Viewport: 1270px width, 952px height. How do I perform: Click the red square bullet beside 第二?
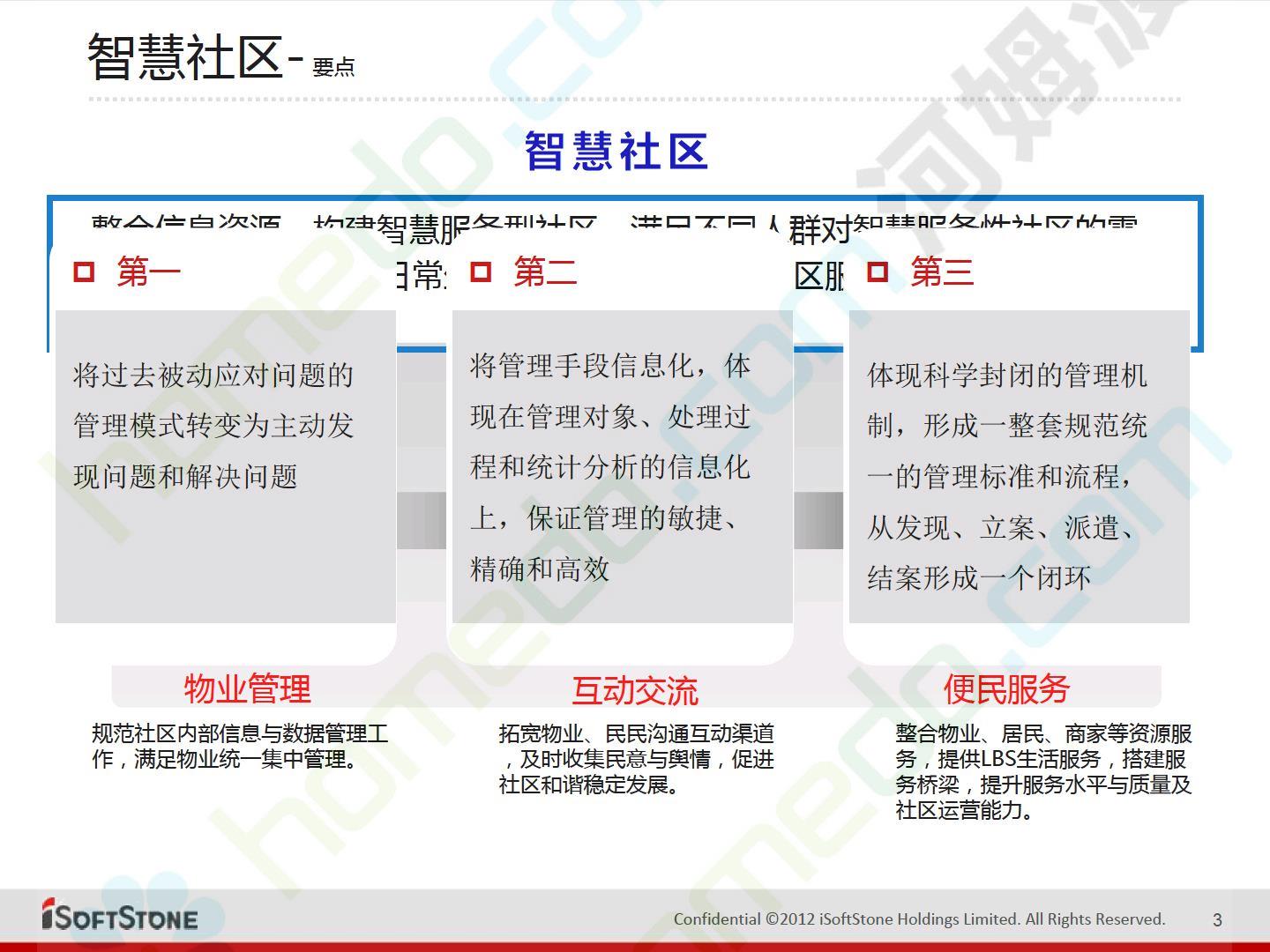[x=481, y=271]
